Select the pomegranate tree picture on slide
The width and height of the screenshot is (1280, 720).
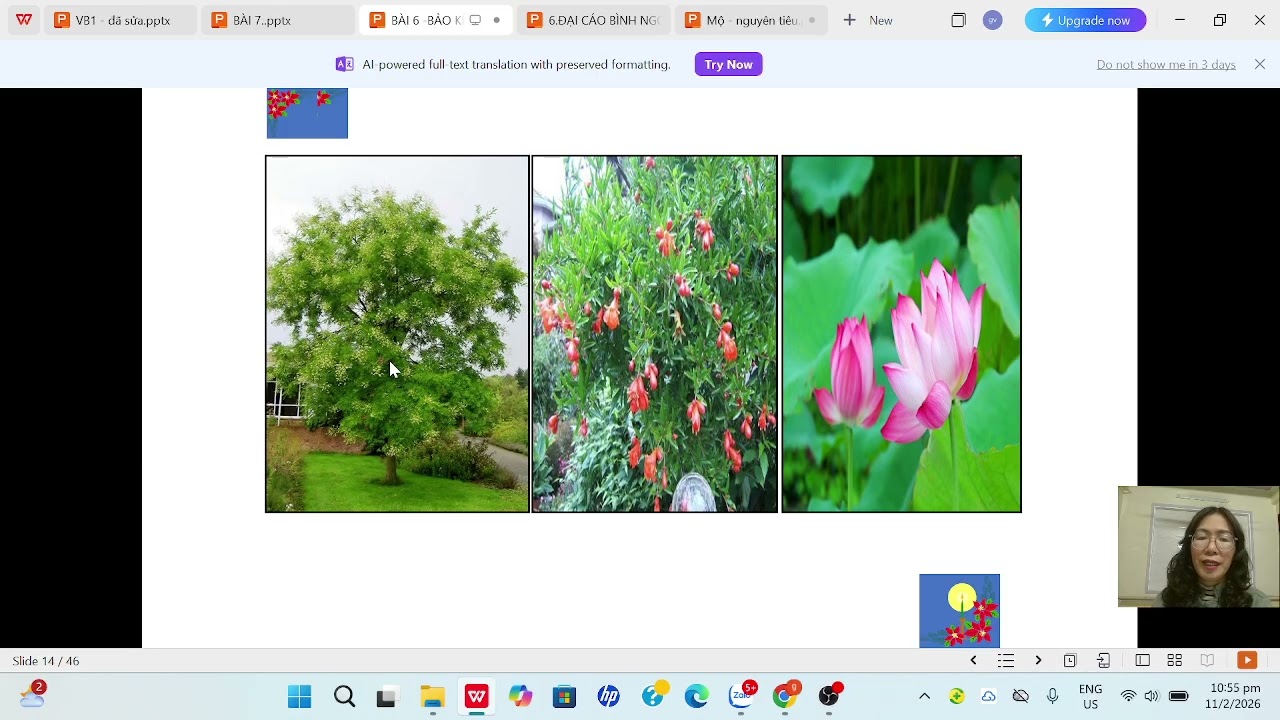[x=655, y=334]
